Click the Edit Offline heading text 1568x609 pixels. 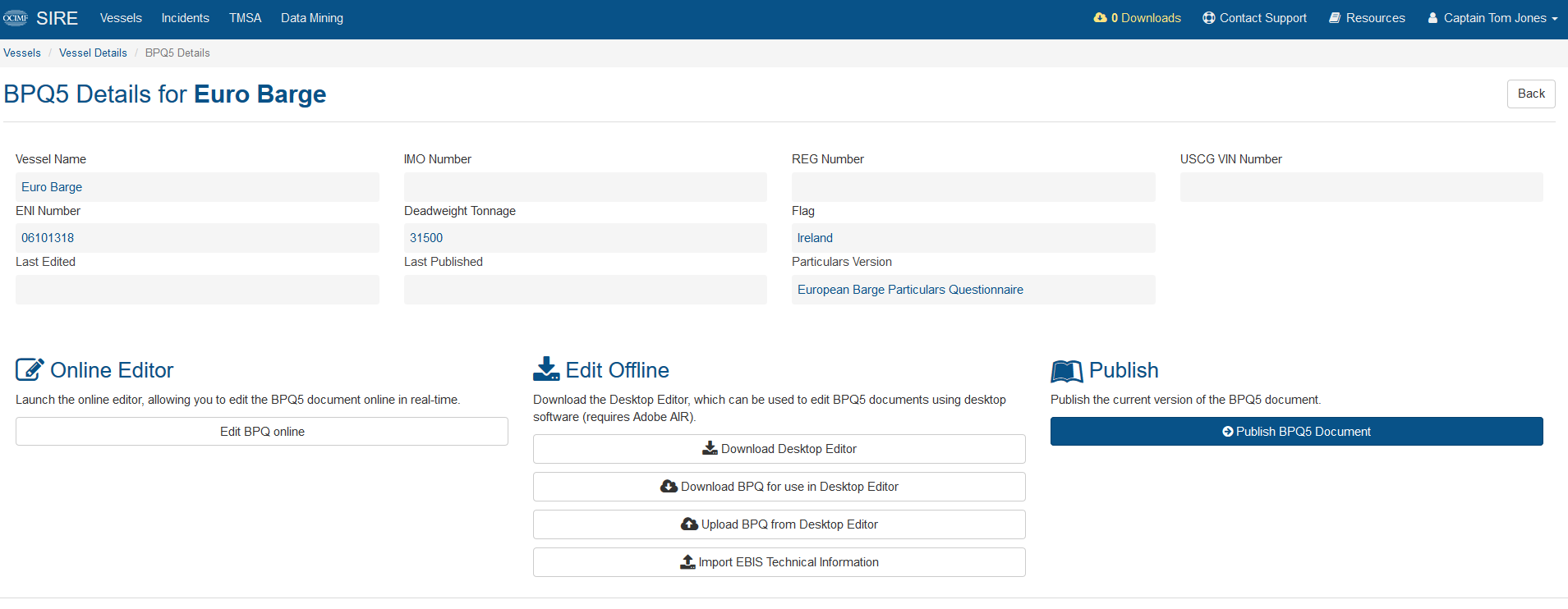618,370
